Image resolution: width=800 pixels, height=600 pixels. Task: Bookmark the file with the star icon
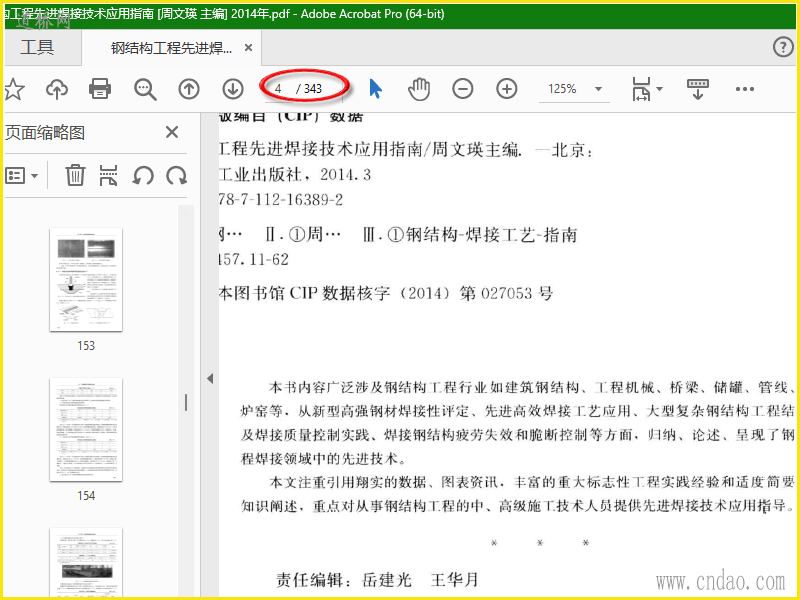[14, 89]
